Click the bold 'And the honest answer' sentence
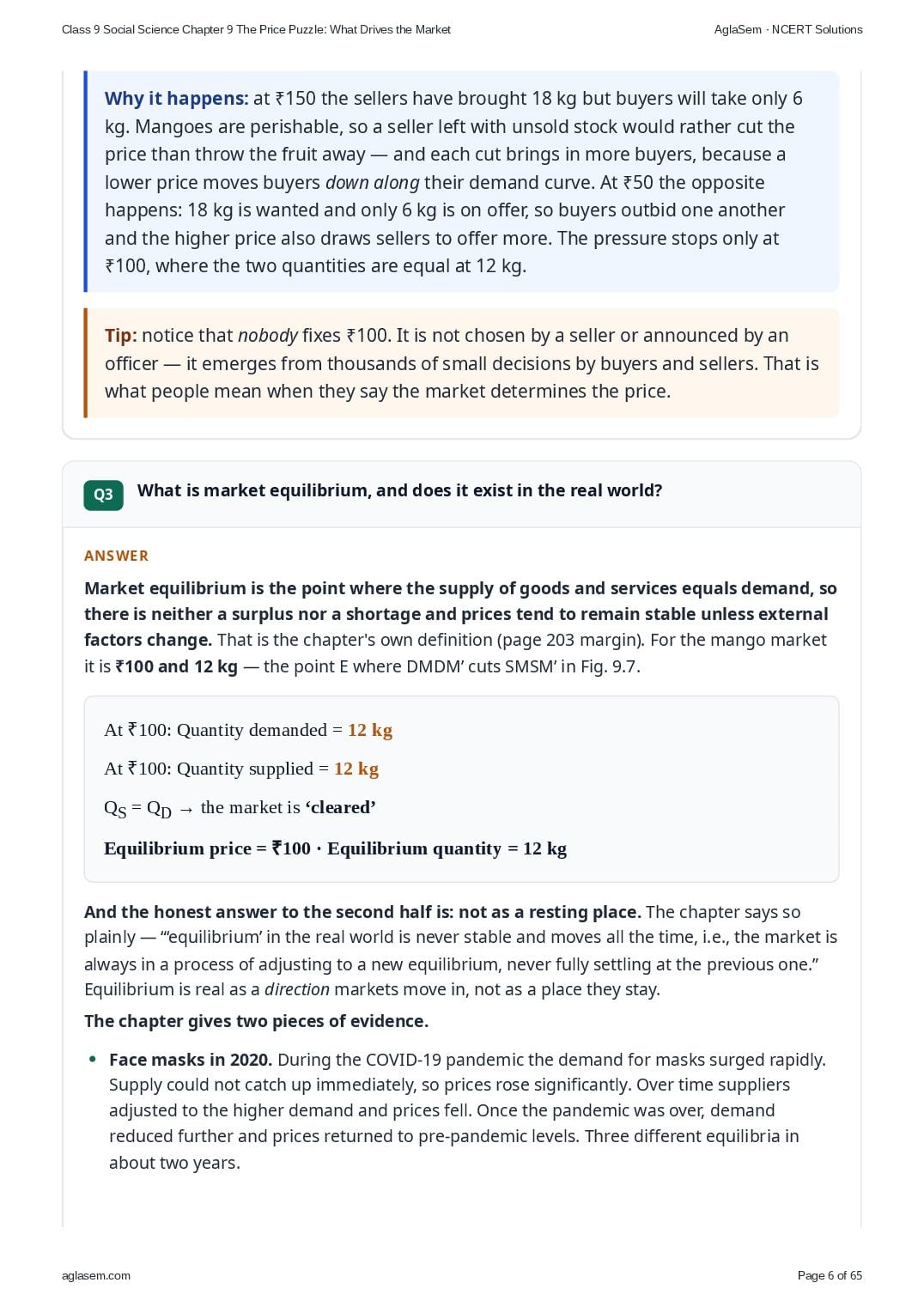Screen dimensions: 924x1307 tap(362, 912)
